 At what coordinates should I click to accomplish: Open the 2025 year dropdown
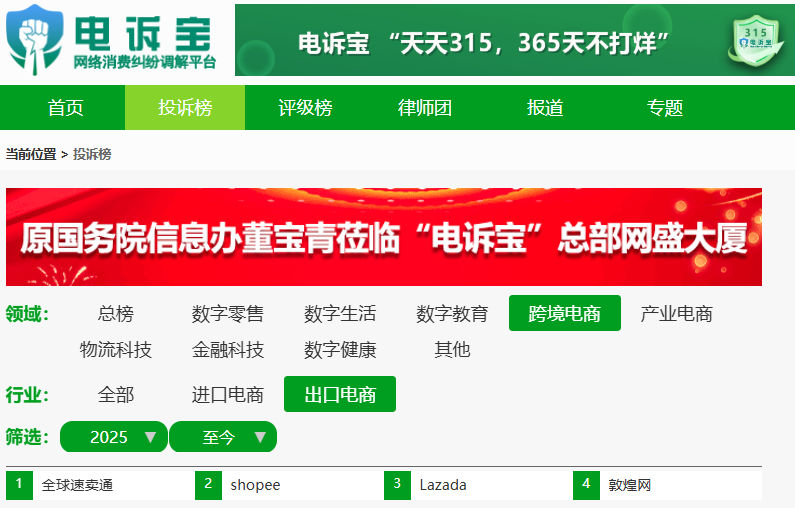tap(114, 437)
